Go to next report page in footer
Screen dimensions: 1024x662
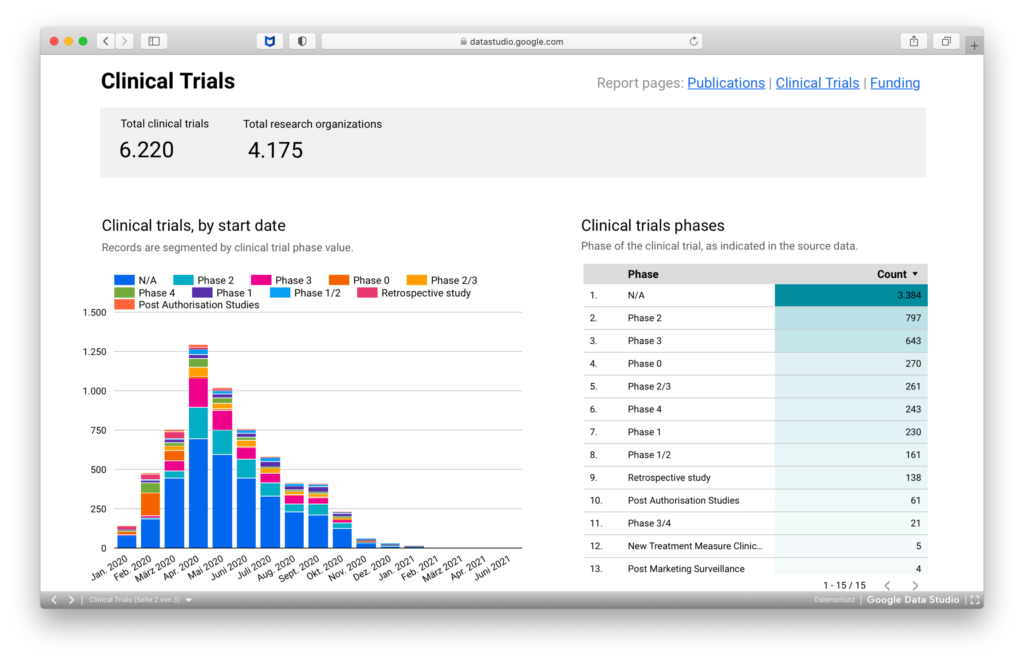(71, 599)
